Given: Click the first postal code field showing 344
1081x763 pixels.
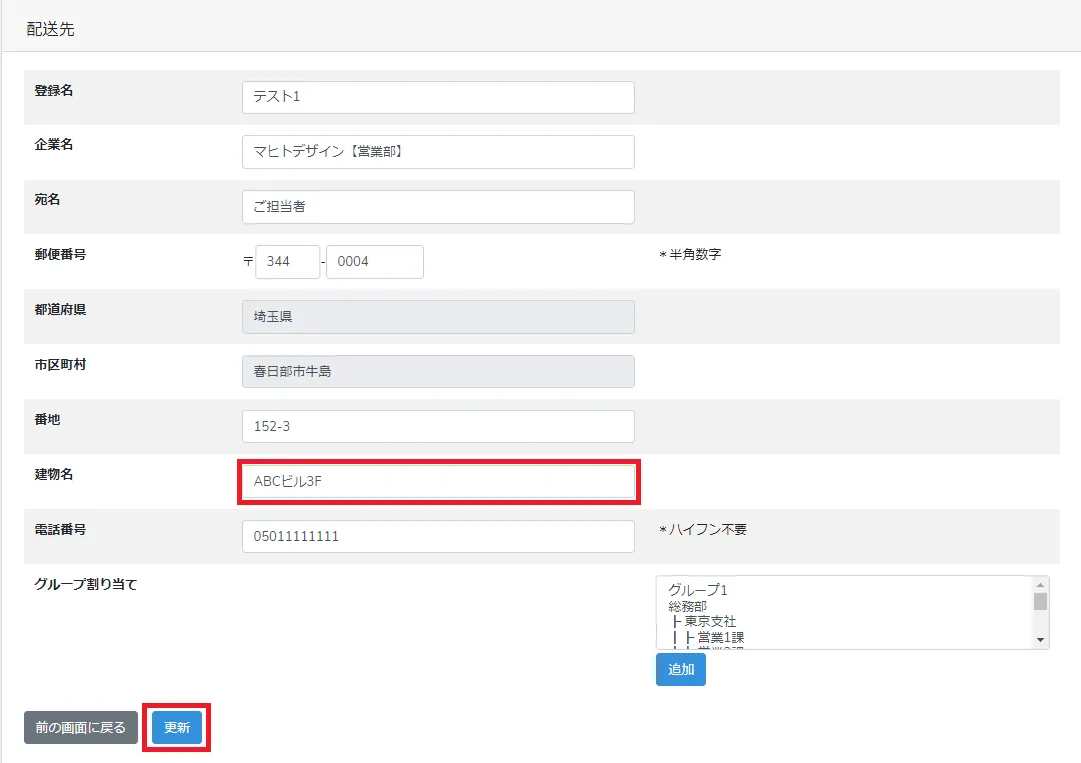Looking at the screenshot, I should click(287, 261).
